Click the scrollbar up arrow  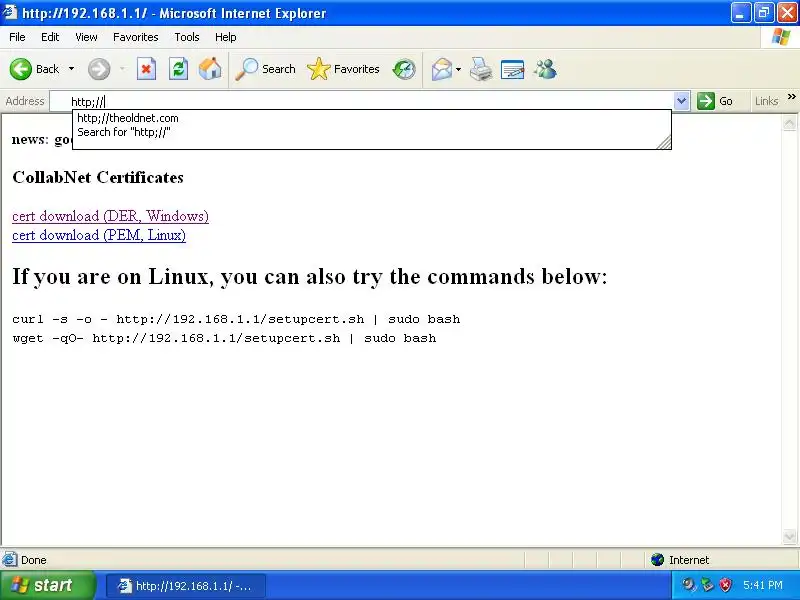point(789,123)
